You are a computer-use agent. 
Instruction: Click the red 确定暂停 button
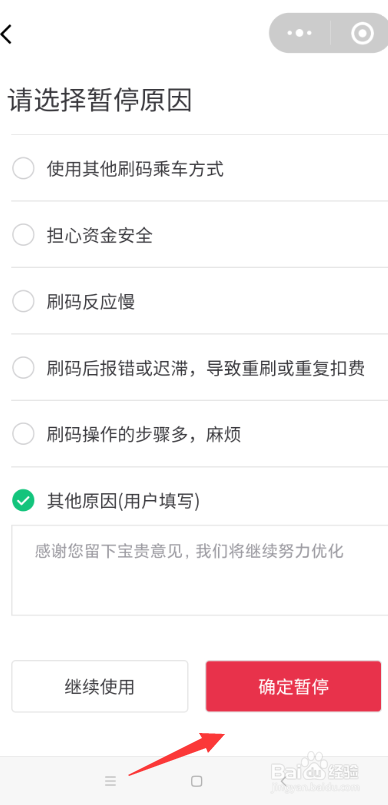point(294,686)
